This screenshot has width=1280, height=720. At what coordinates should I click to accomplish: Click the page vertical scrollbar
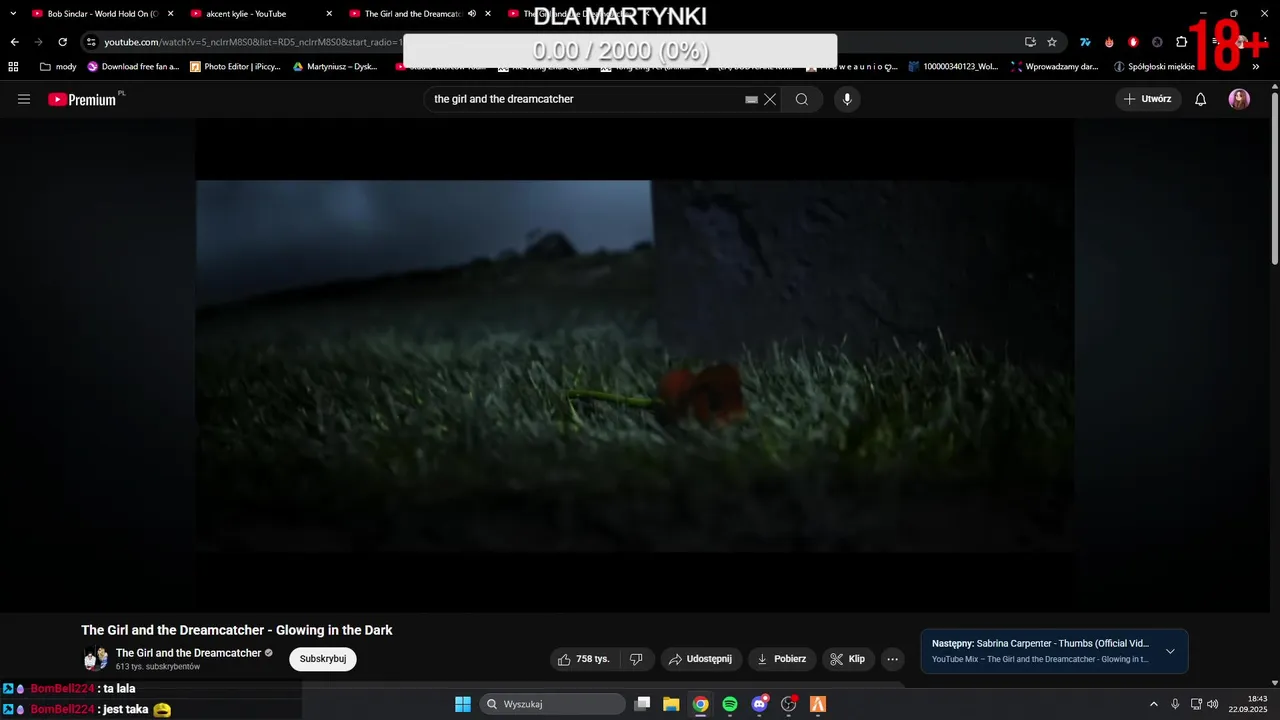click(1274, 180)
